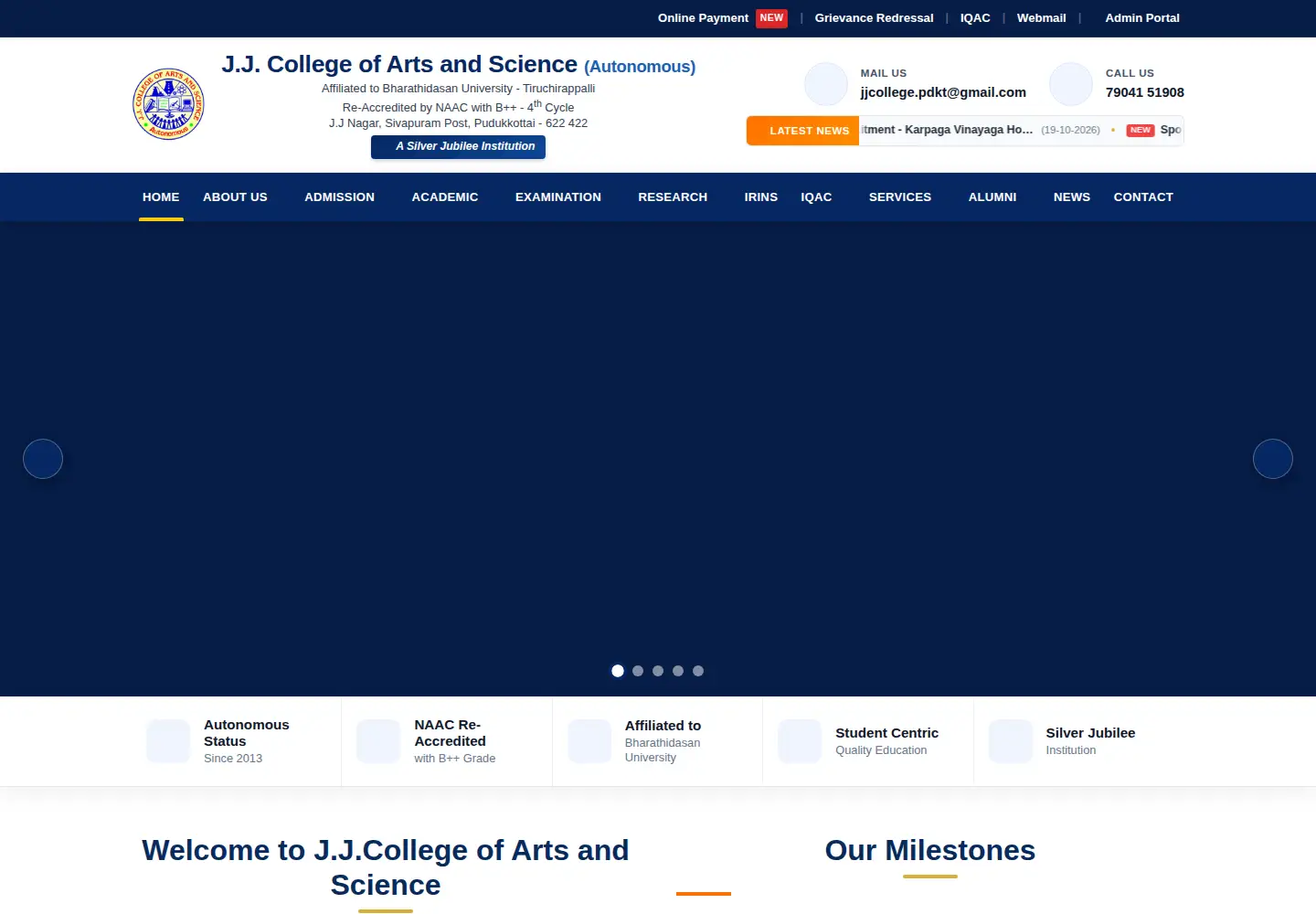Open the Webmail link in top bar
The height and width of the screenshot is (914, 1316).
[x=1042, y=18]
